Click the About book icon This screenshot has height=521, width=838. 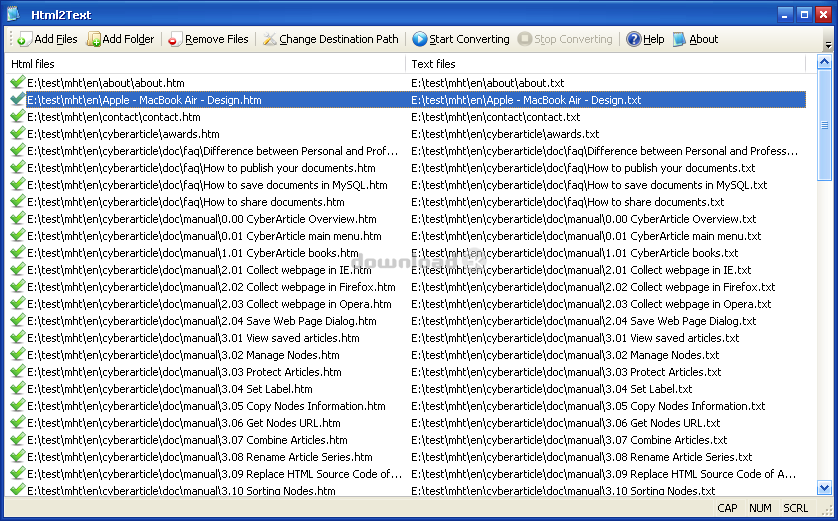tap(680, 39)
